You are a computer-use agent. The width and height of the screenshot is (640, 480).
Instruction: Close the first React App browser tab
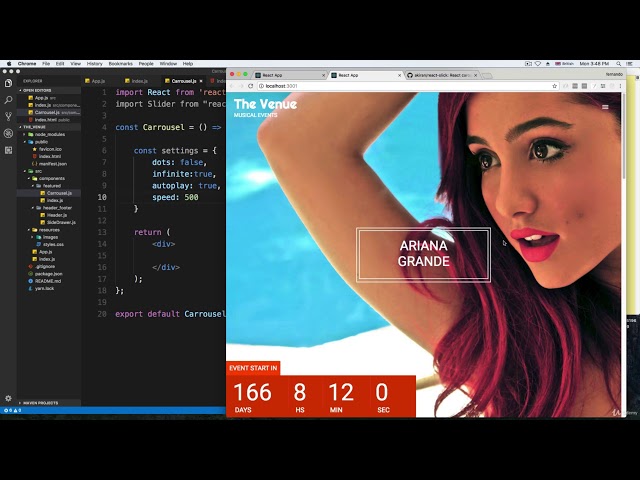tap(323, 76)
